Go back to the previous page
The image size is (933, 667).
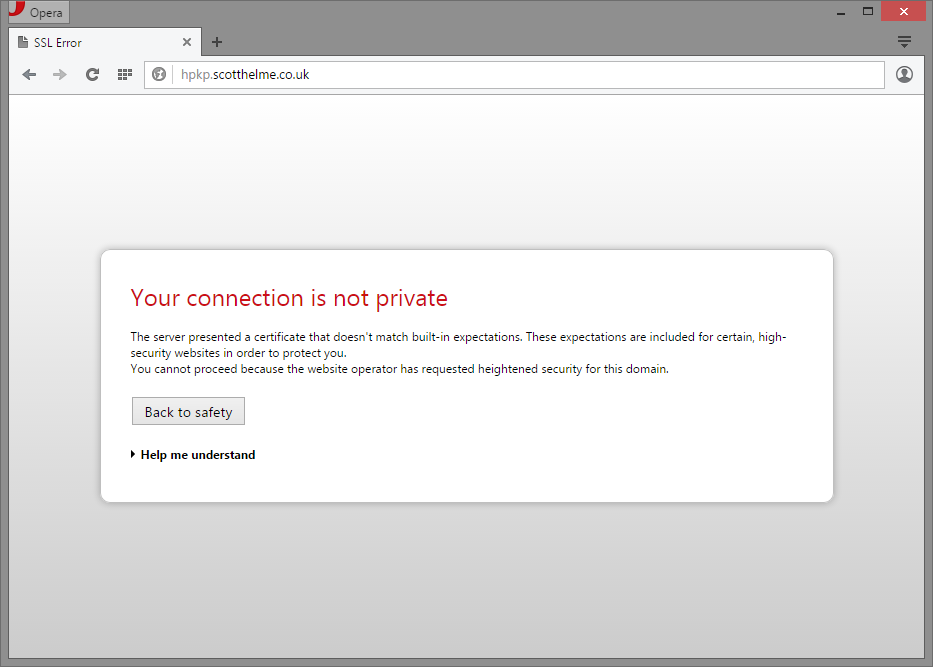pyautogui.click(x=29, y=75)
